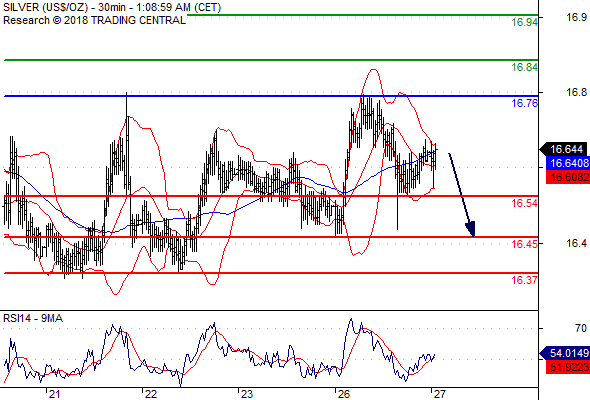This screenshot has width=590, height=400.
Task: Click the blue 16.6408 moving average tag
Action: point(567,163)
